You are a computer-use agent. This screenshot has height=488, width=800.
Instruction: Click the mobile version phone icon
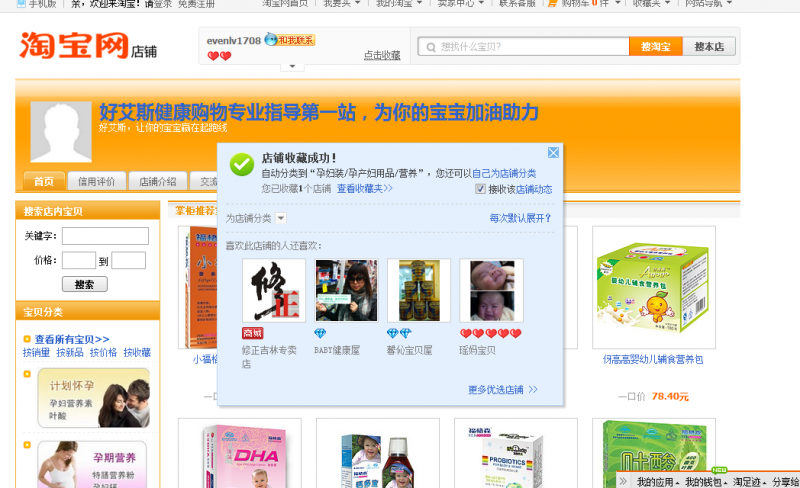(21, 4)
